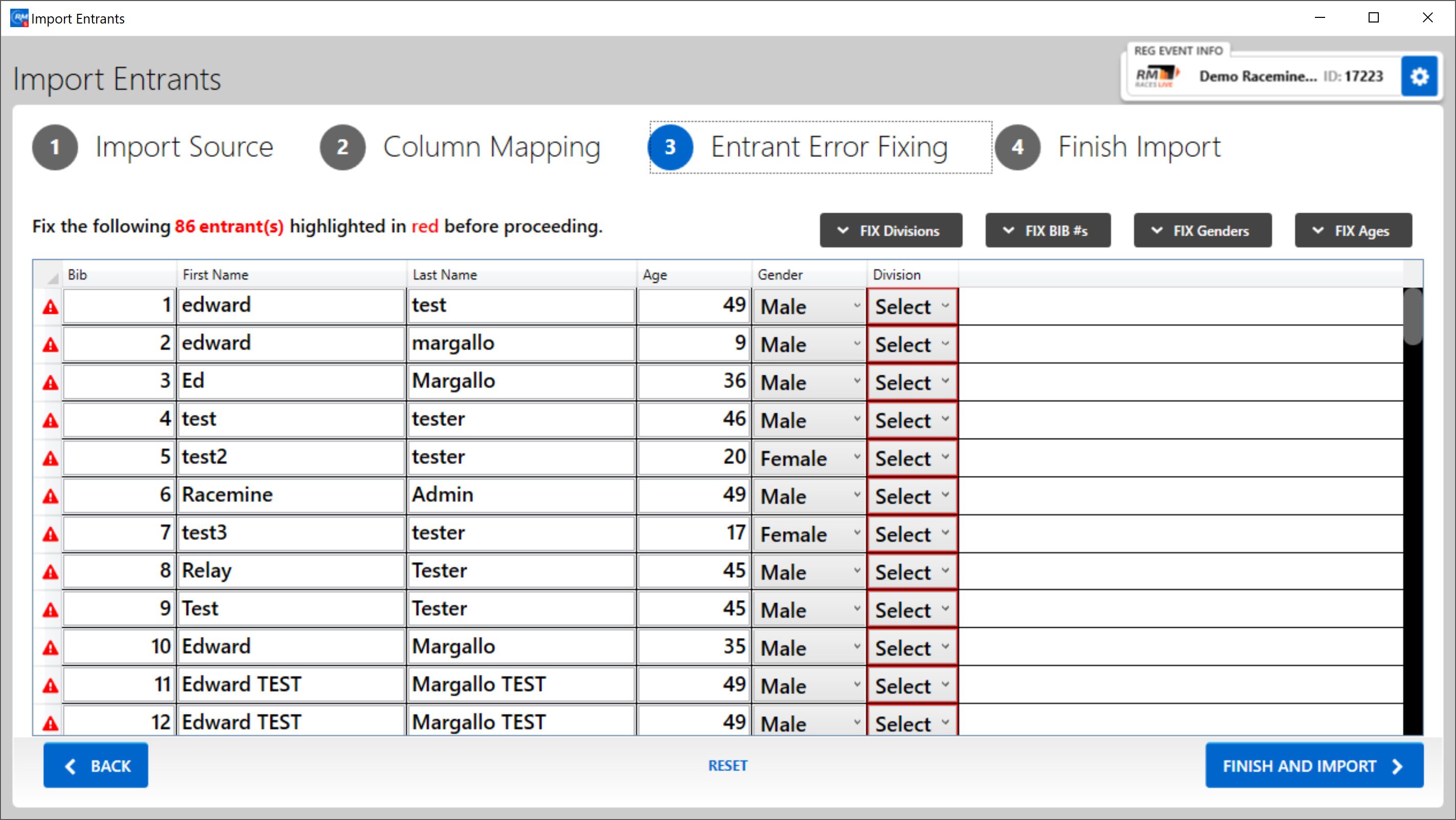Click the warning icon for bib 9 row
Image resolution: width=1456 pixels, height=820 pixels.
coord(51,610)
